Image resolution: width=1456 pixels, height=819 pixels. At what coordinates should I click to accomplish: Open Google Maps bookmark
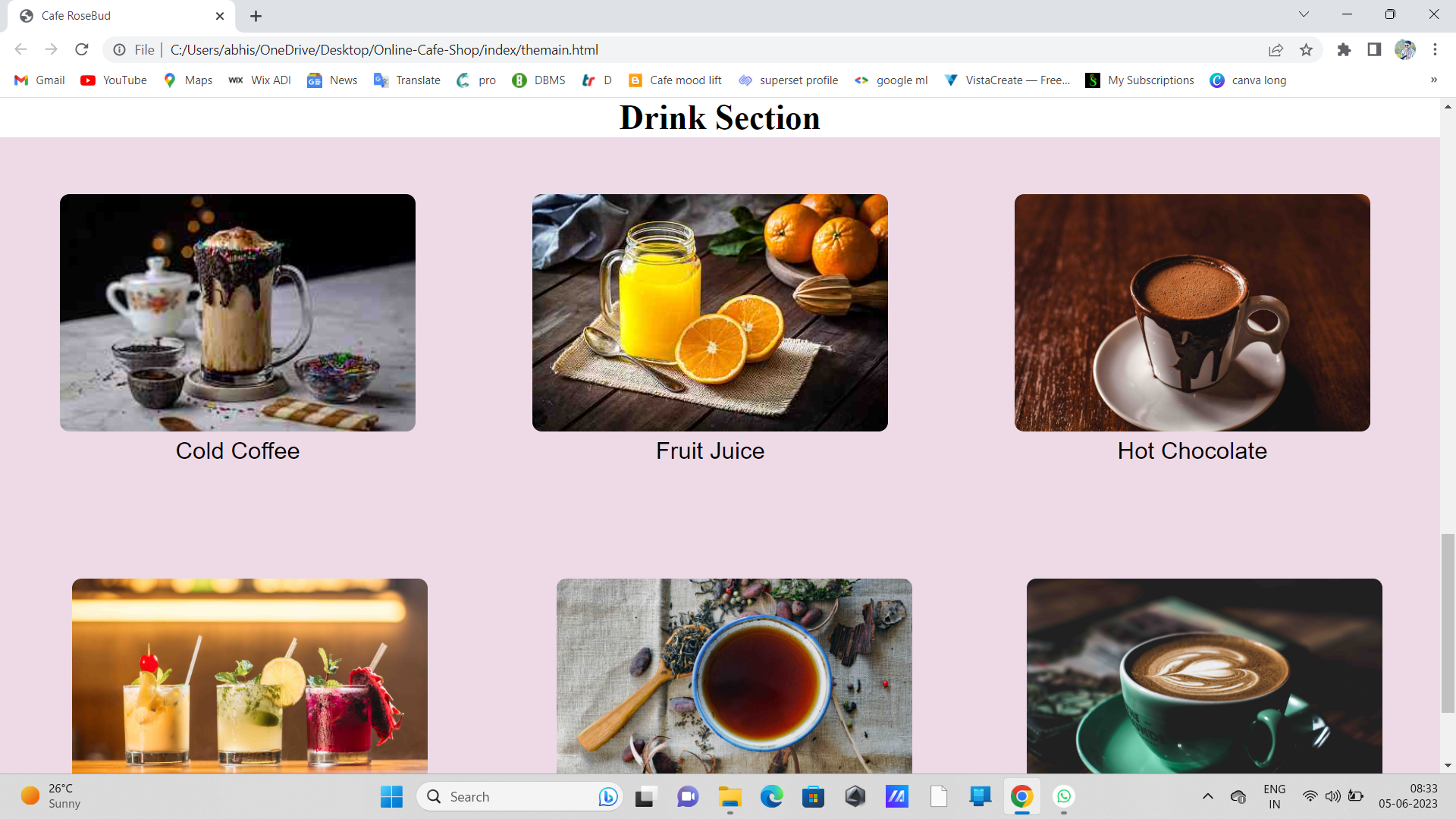pos(187,80)
